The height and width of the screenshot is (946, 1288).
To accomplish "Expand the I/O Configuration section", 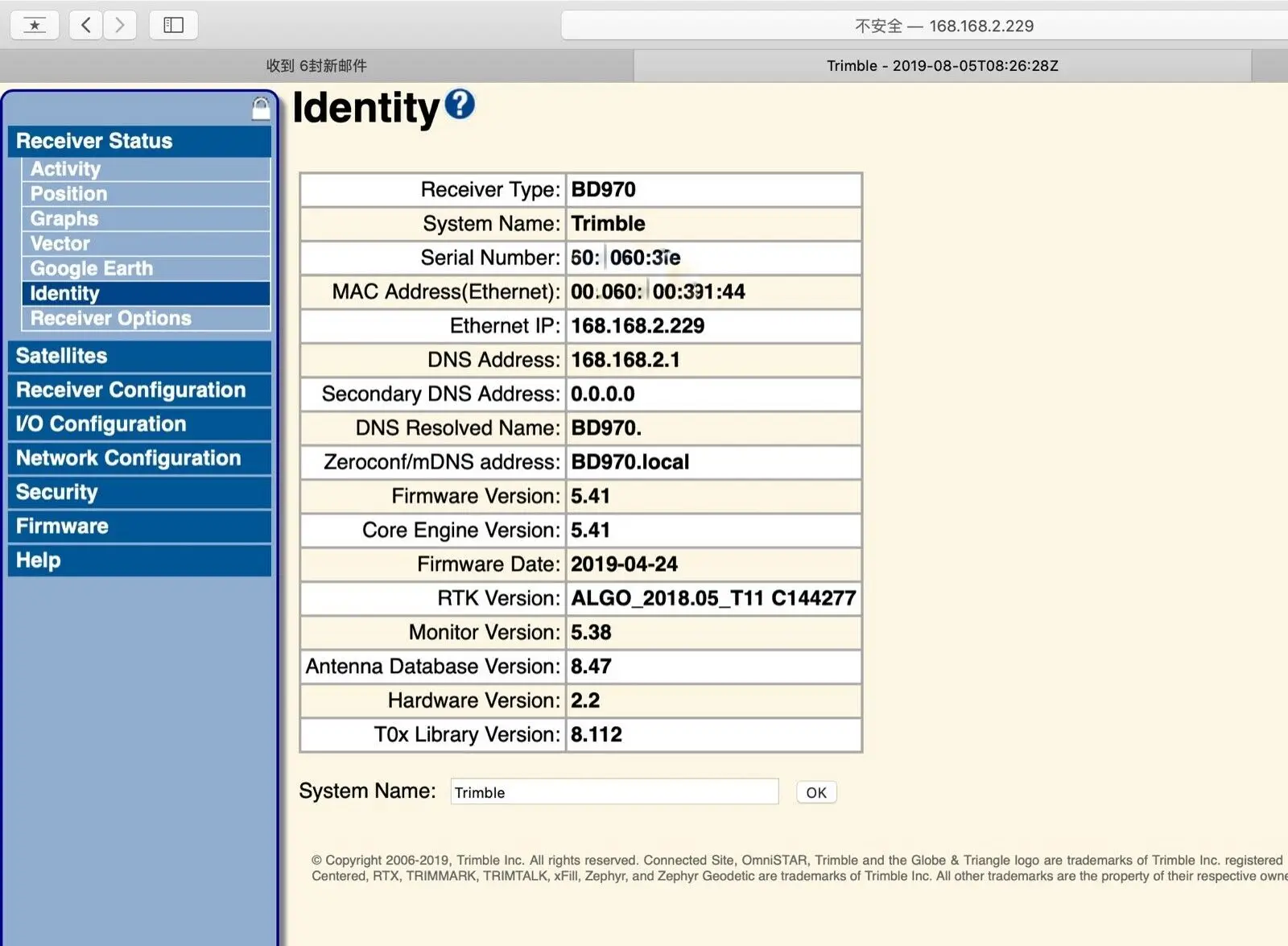I will point(139,424).
